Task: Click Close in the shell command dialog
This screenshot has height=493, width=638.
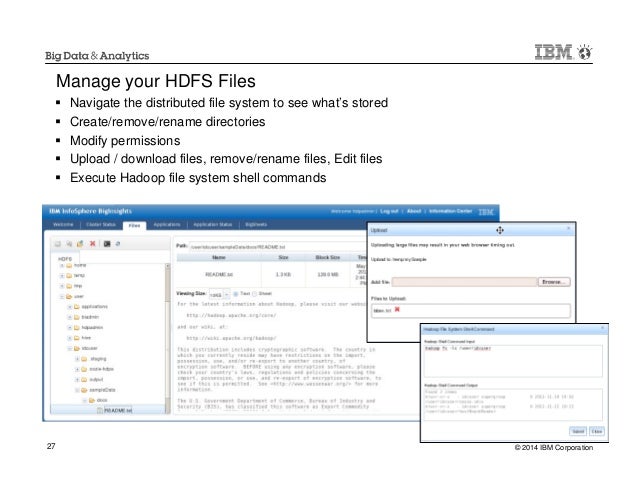Action: coord(597,431)
